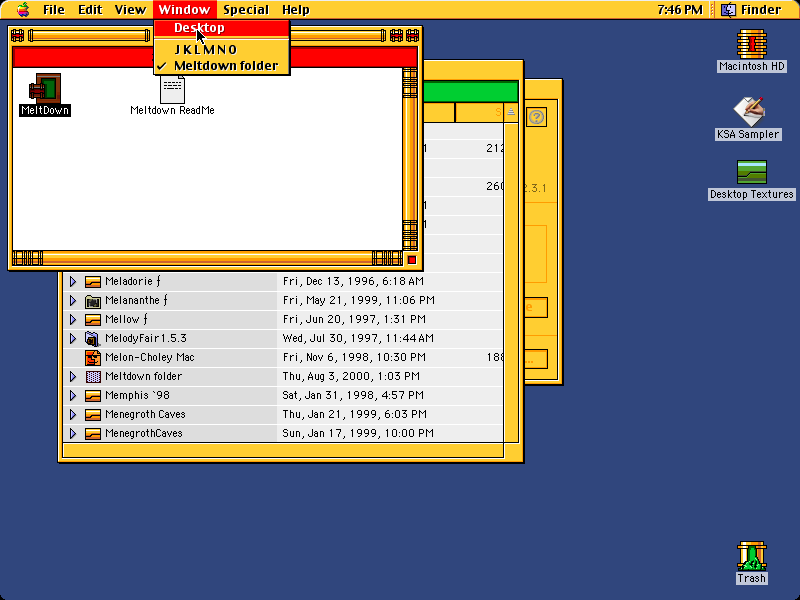This screenshot has width=800, height=600.
Task: Click the folder icon beside MenegrothCaves
Action: tap(92, 434)
